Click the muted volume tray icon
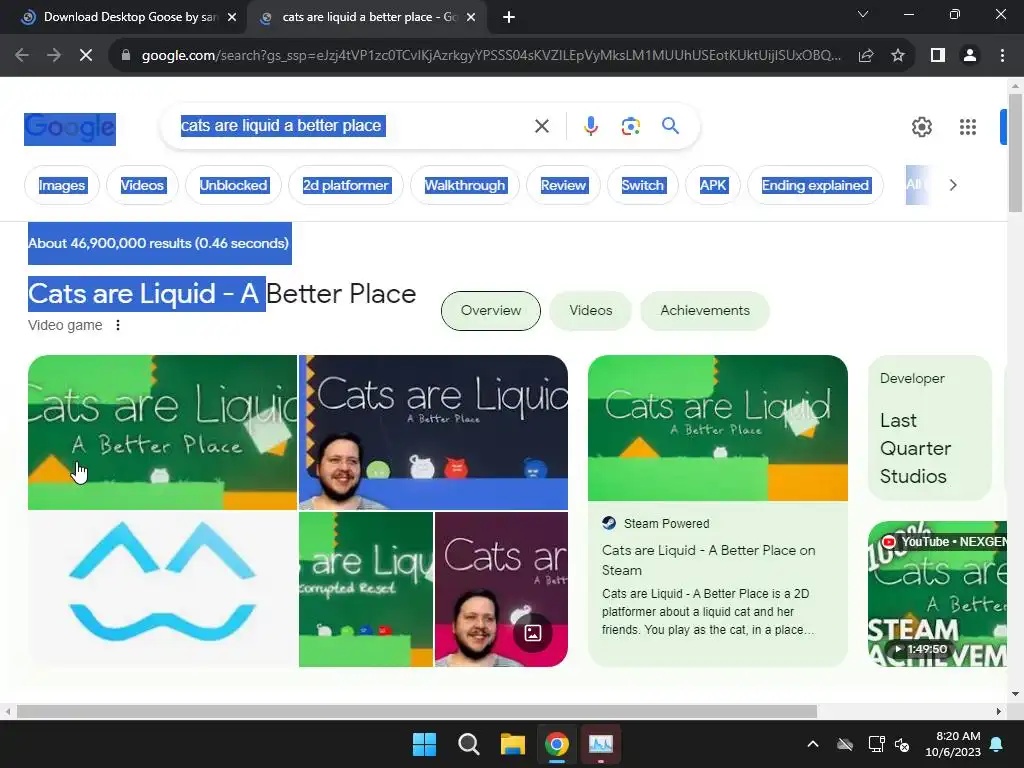 click(903, 744)
